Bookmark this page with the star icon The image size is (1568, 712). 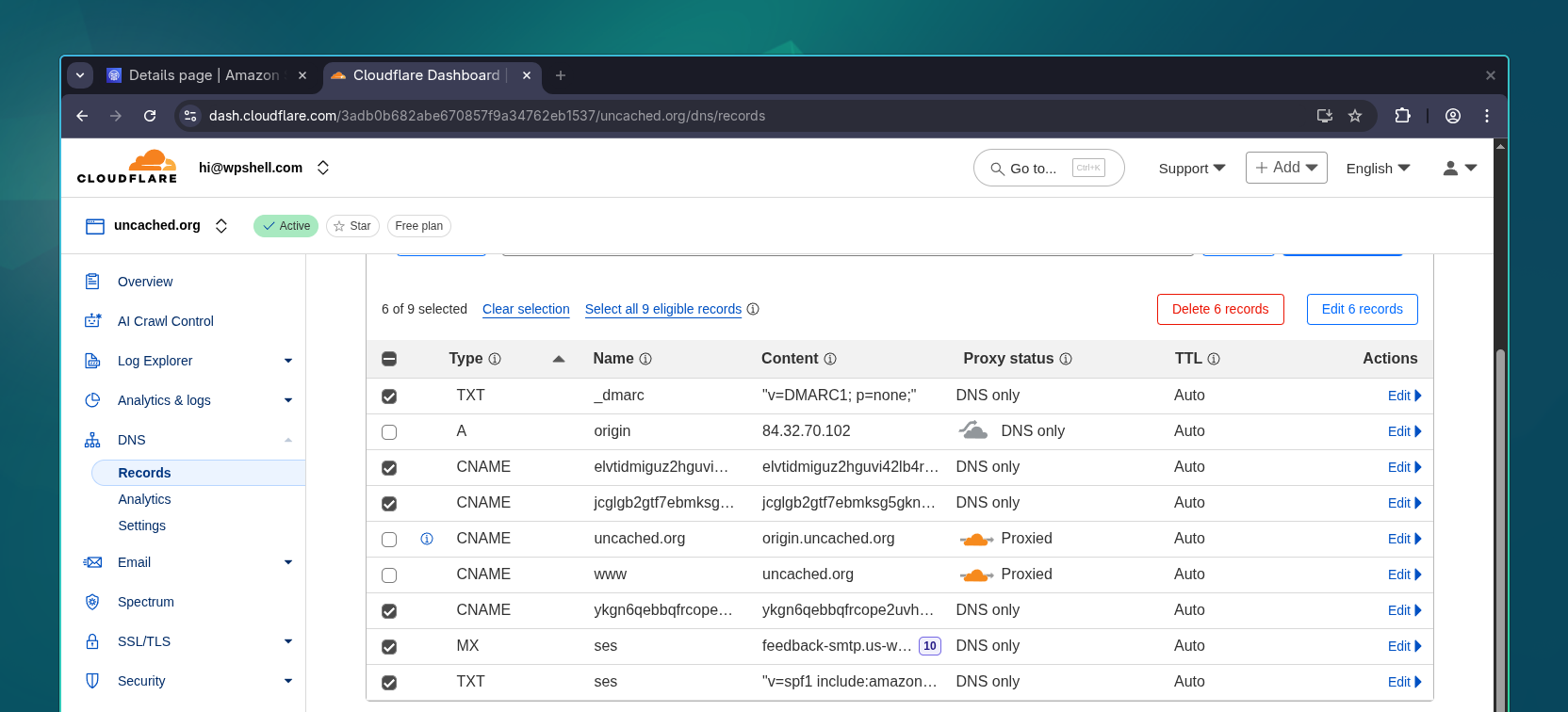[x=1355, y=116]
